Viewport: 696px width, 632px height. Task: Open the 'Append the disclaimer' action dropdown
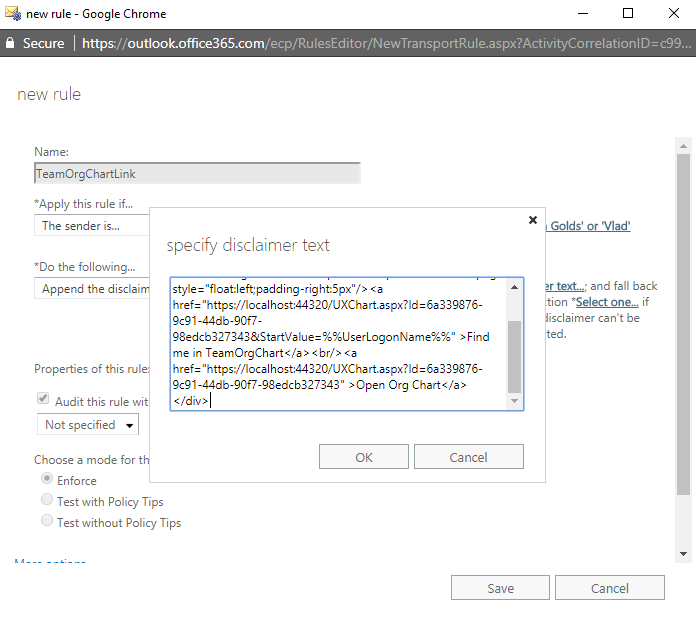(92, 289)
